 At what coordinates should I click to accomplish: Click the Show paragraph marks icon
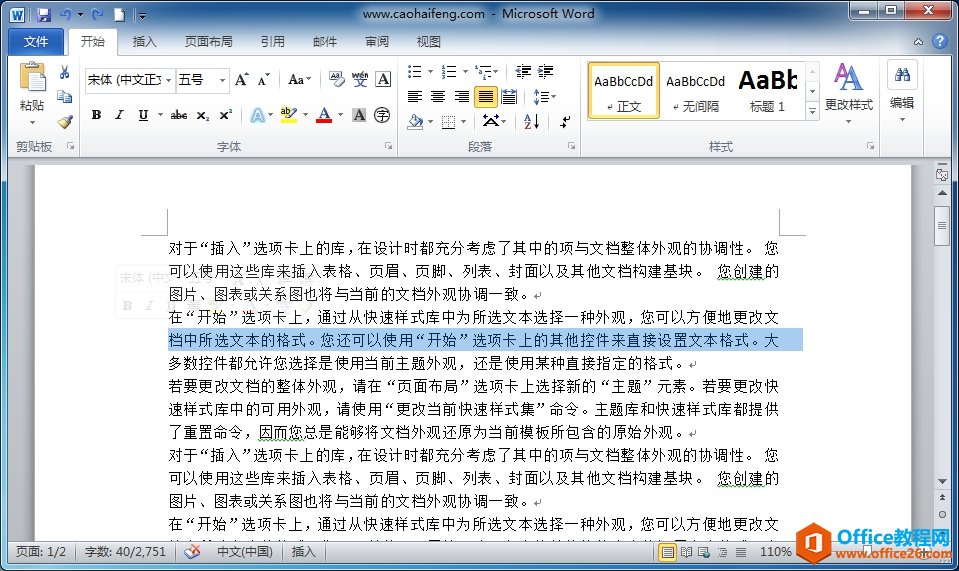pos(565,121)
